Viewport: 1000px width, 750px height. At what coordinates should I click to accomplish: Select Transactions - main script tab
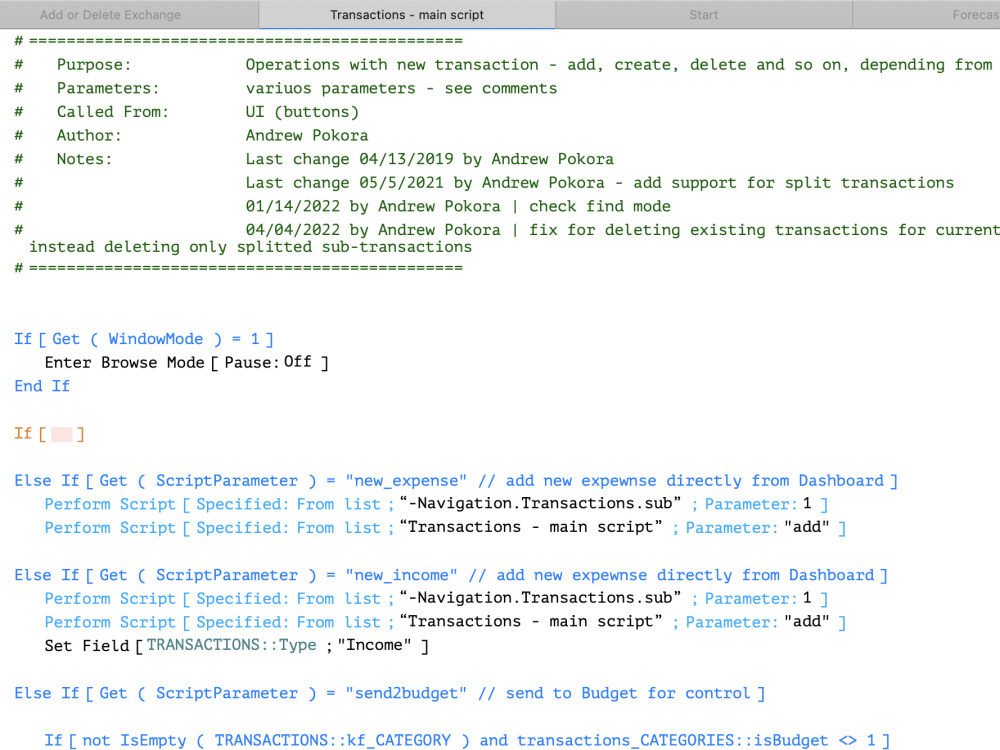[407, 15]
